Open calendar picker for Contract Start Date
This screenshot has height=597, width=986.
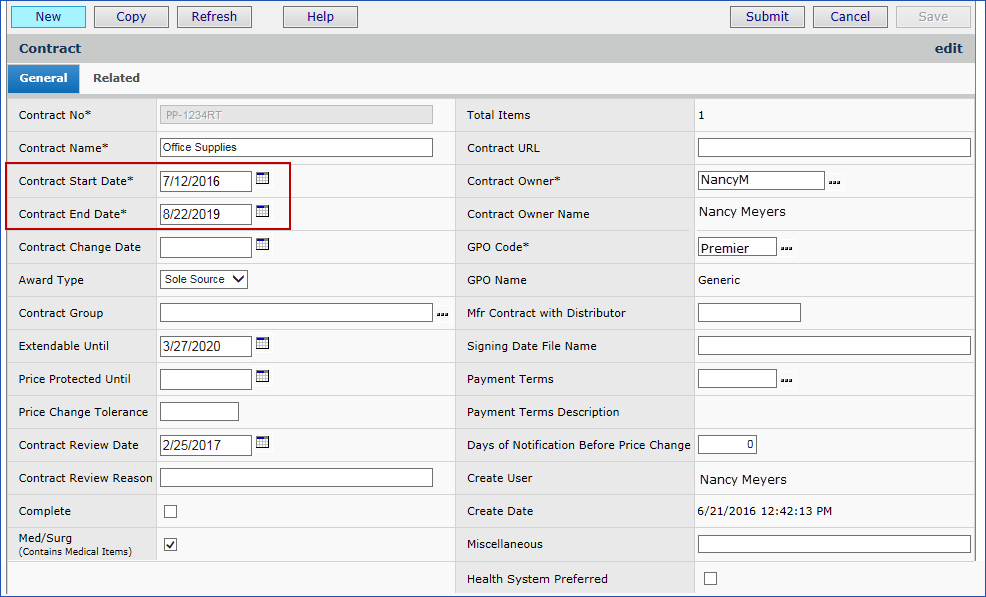coord(263,178)
